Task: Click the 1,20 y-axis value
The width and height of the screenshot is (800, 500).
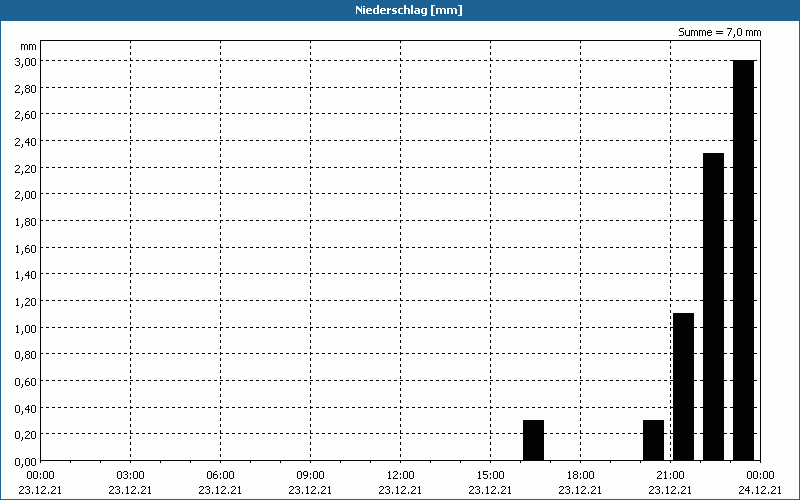Action: pyautogui.click(x=27, y=302)
